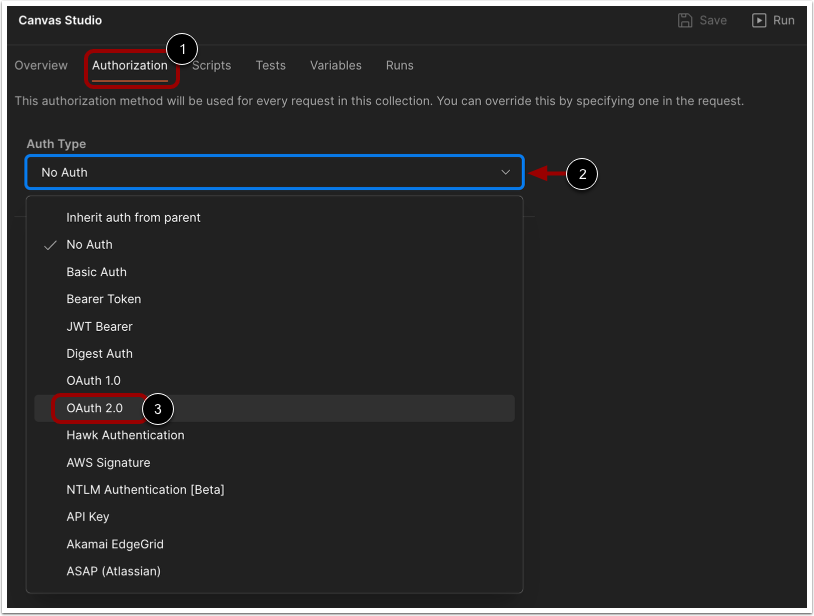Viewport: 814px width, 616px height.
Task: Open the Variables tab
Action: point(335,65)
